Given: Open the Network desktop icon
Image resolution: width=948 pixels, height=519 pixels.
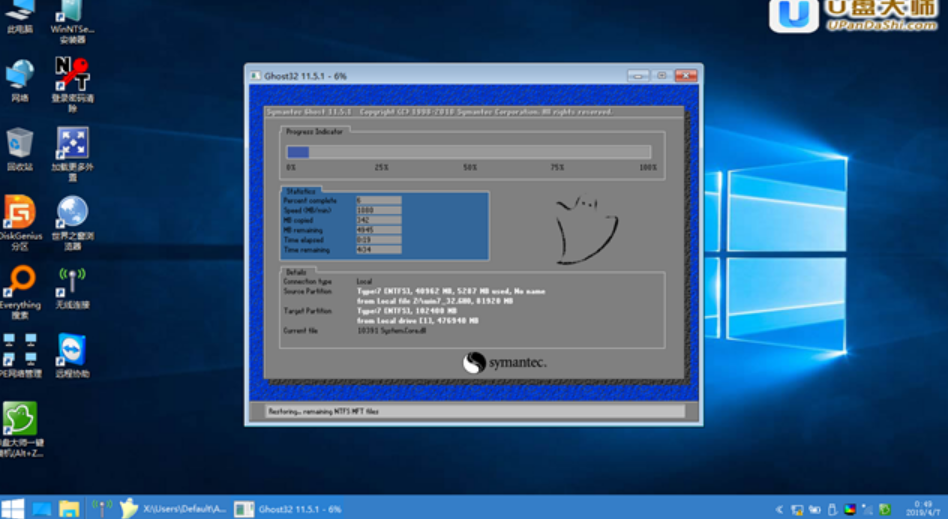Looking at the screenshot, I should pos(19,76).
